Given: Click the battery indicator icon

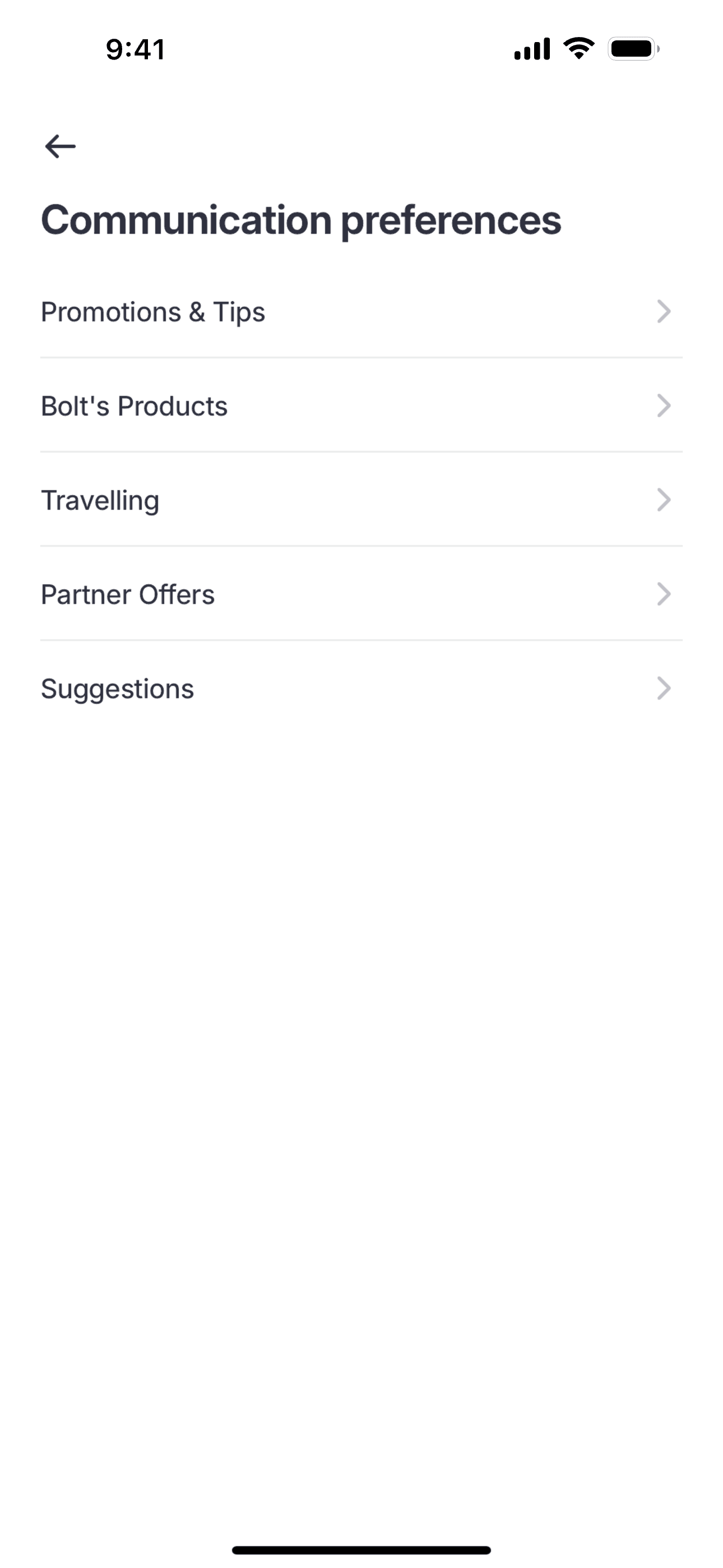Looking at the screenshot, I should click(633, 49).
